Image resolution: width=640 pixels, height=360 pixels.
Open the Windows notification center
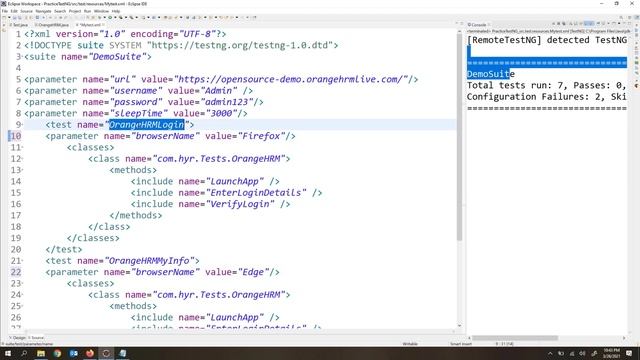[x=629, y=353]
